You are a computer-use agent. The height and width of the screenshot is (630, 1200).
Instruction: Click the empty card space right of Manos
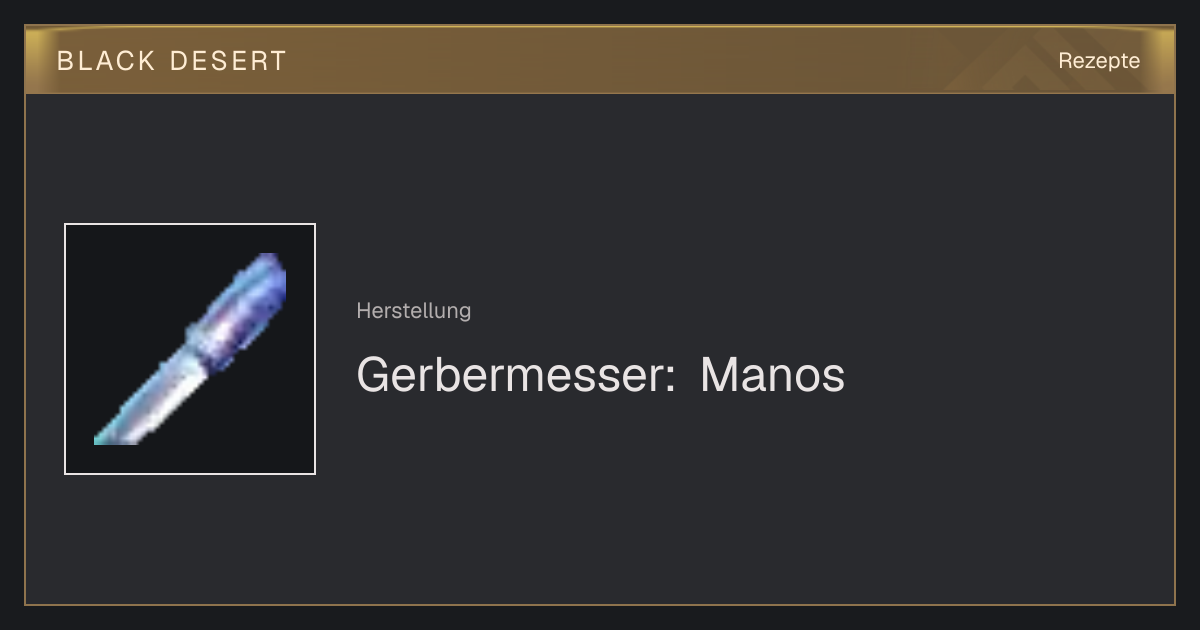1000,376
